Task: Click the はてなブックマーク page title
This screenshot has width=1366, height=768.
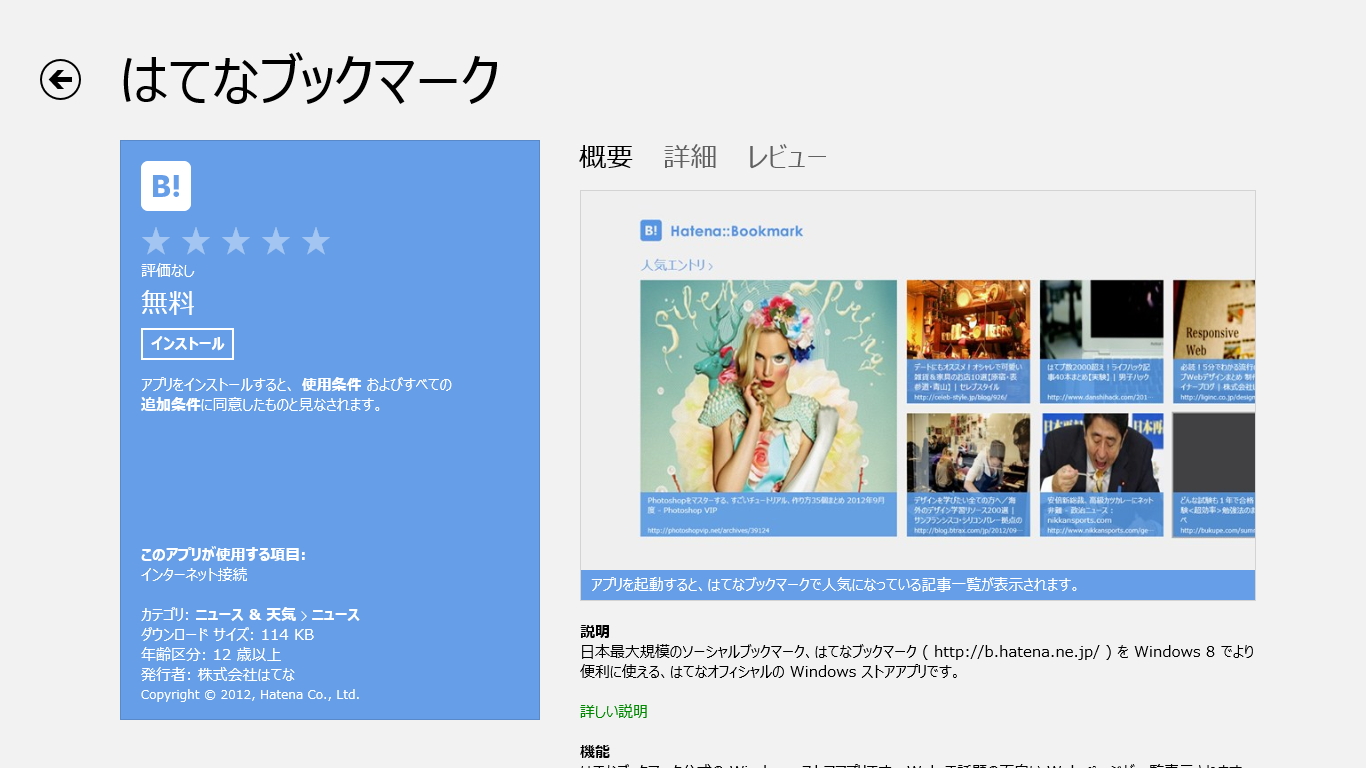Action: pyautogui.click(x=310, y=80)
